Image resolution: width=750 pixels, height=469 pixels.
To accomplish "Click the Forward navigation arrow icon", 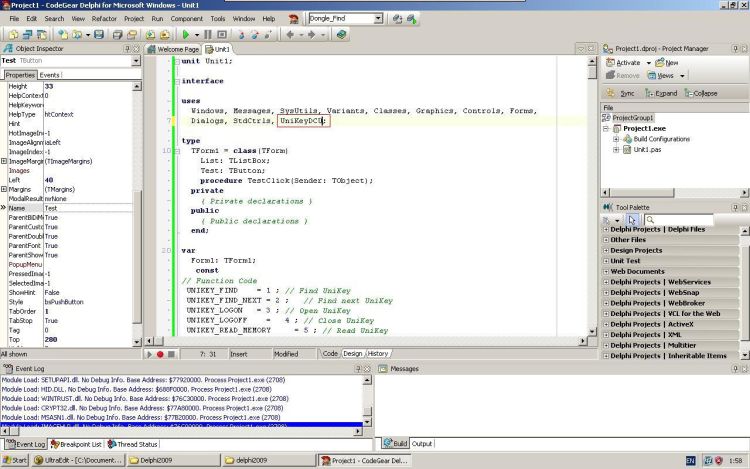I will tap(311, 34).
